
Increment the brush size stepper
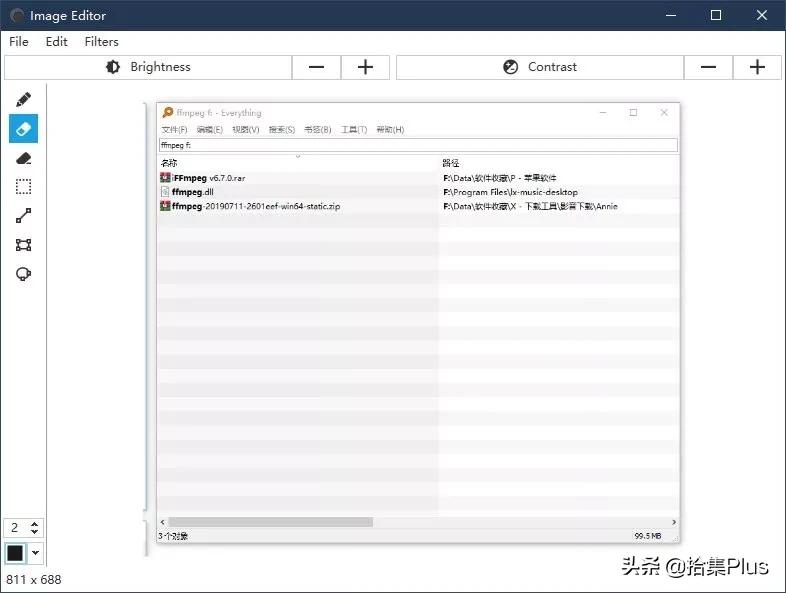coord(35,524)
